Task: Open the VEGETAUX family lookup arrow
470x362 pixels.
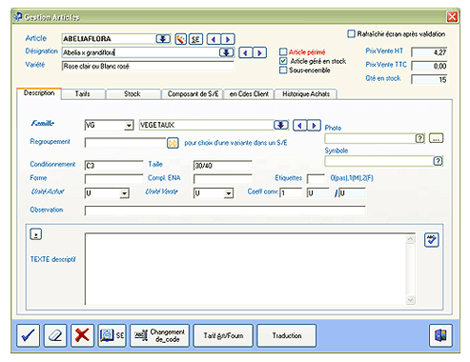Action: tap(281, 125)
